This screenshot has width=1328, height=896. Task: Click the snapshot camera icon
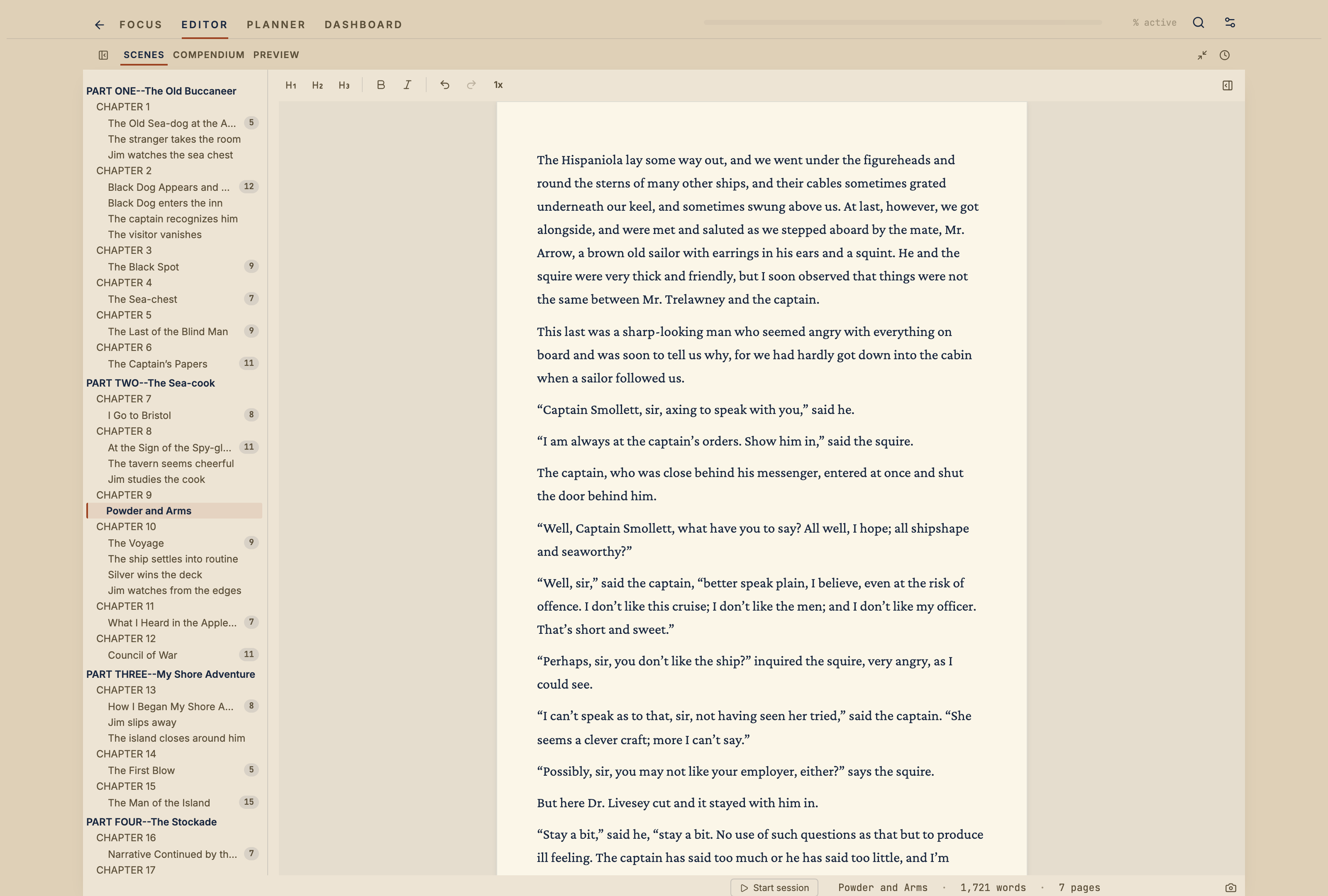click(x=1230, y=887)
